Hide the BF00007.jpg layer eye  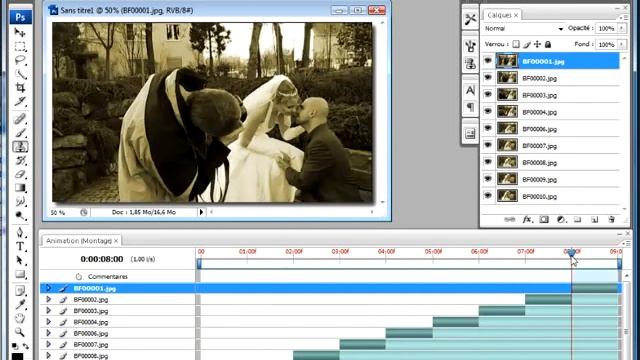(488, 145)
